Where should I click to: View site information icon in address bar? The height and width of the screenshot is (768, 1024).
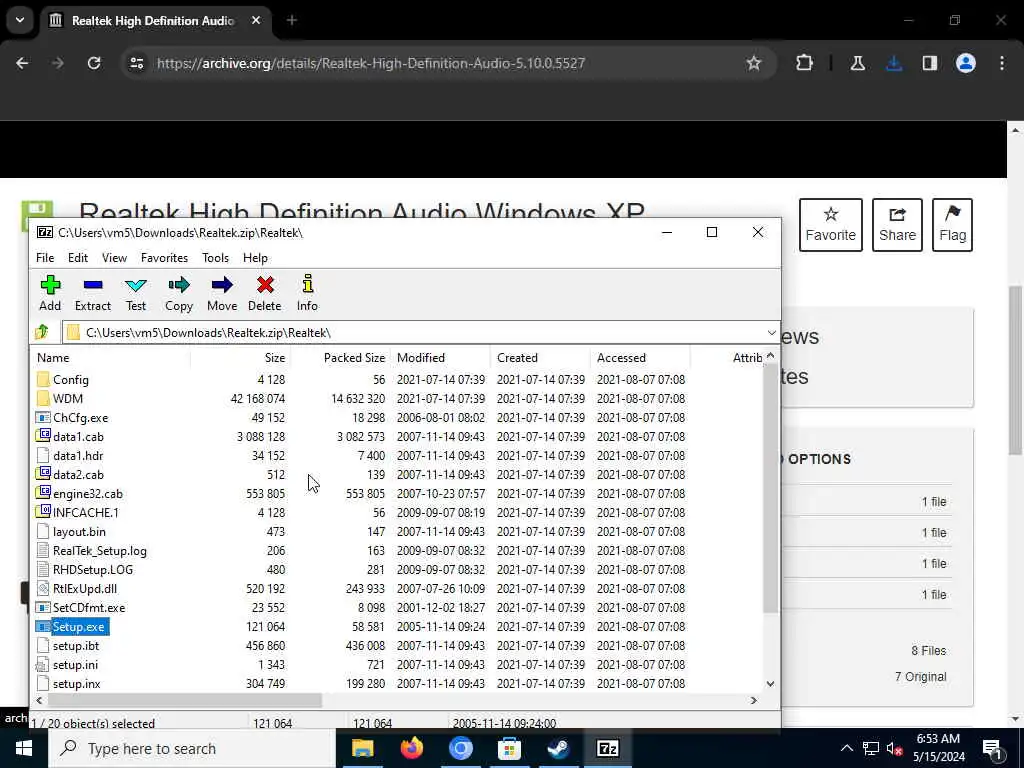(137, 63)
